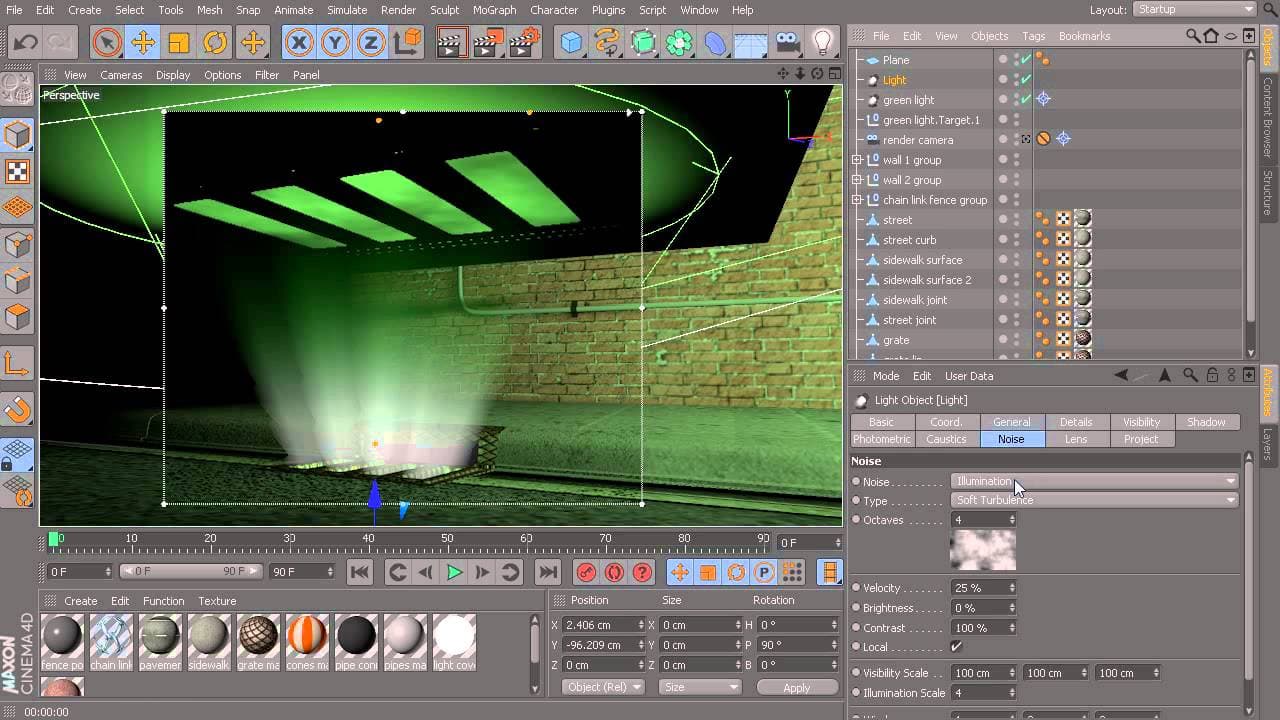Click the record active objects keyframe button
The width and height of the screenshot is (1280, 720).
[586, 572]
